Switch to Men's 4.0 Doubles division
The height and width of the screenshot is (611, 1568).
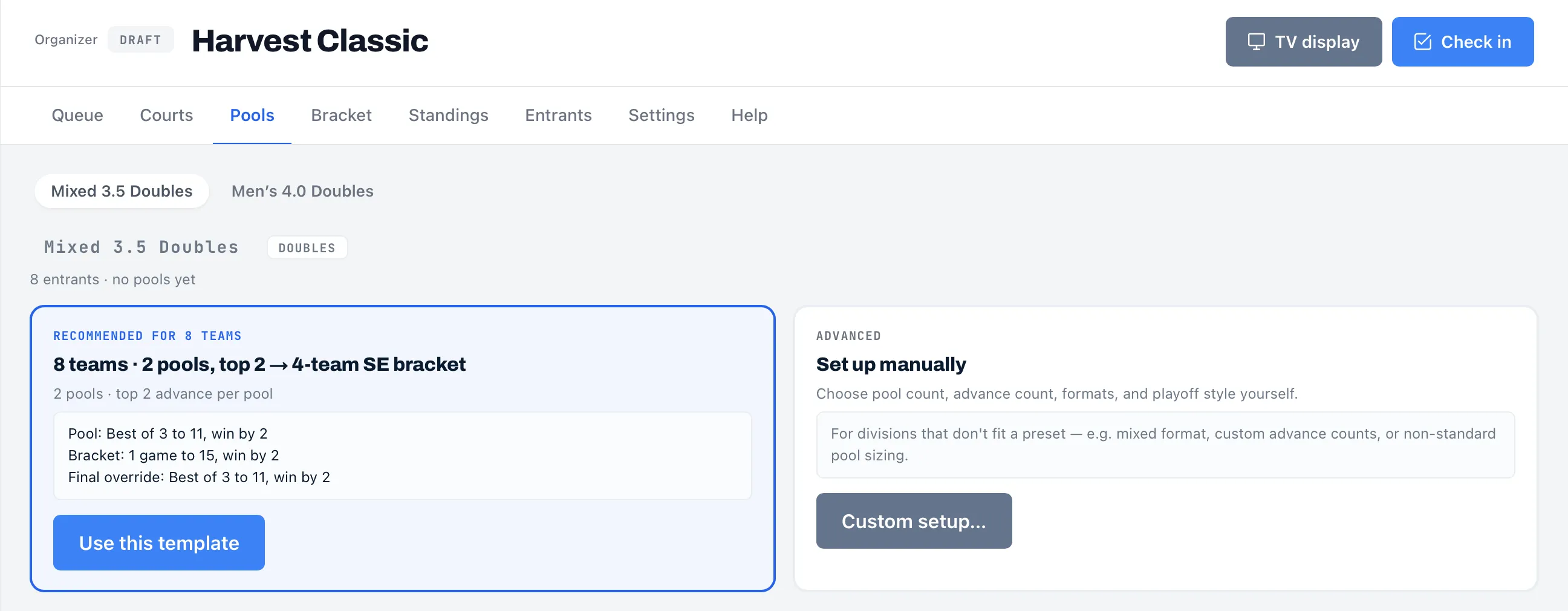(302, 191)
